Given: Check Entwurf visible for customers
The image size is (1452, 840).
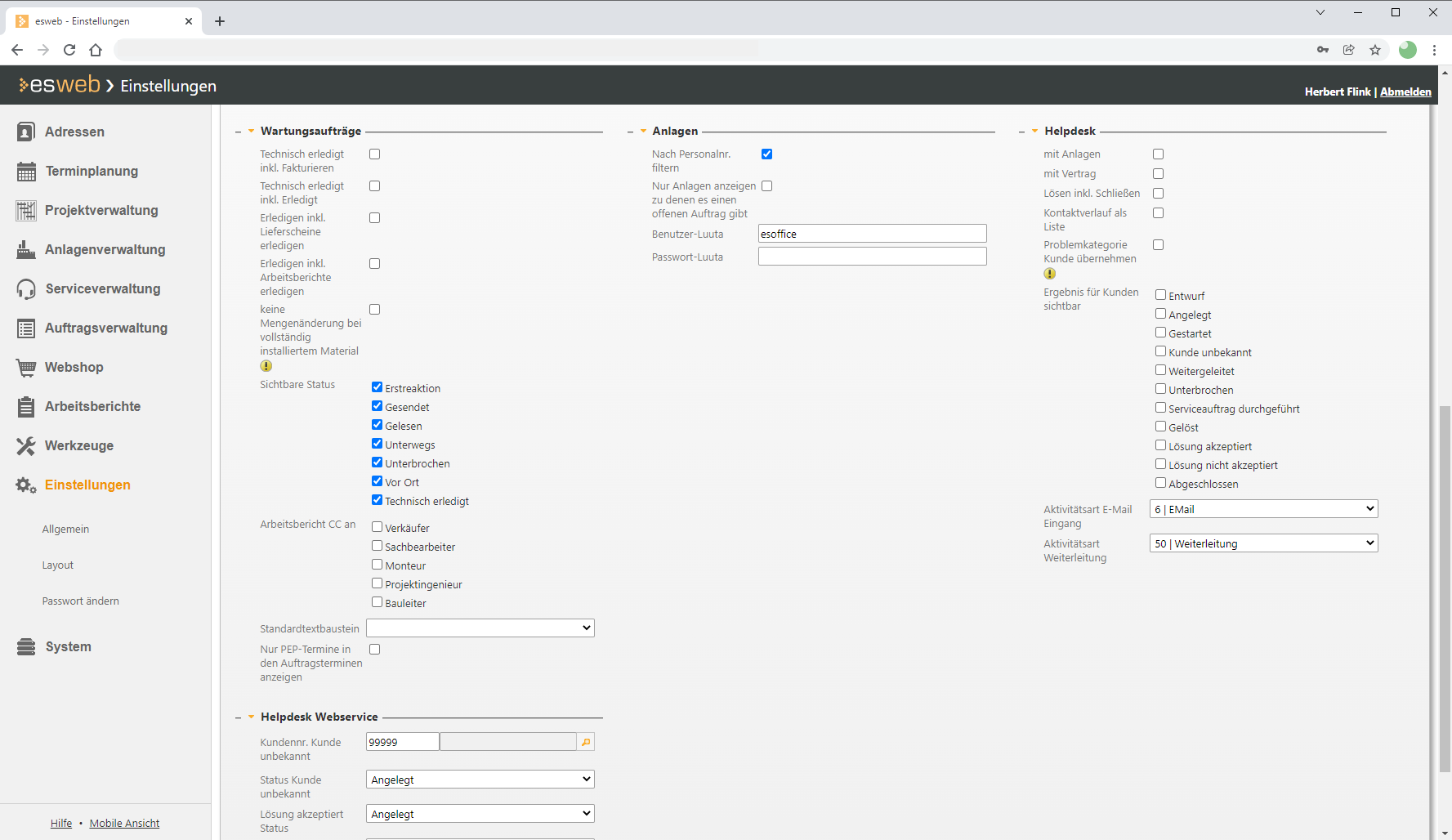Looking at the screenshot, I should (x=1160, y=295).
